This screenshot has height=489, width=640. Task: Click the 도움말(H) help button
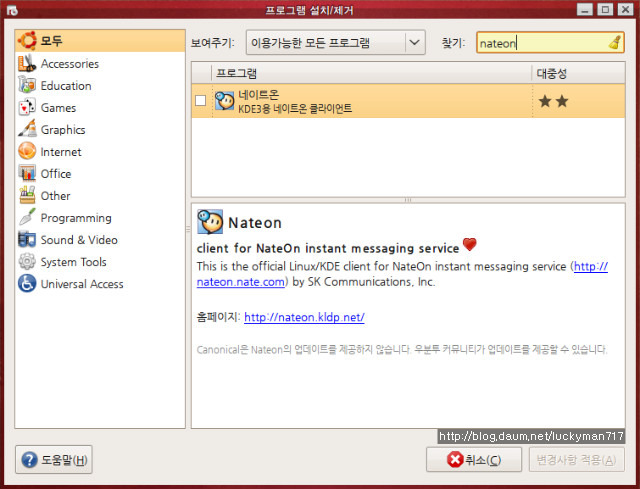(54, 460)
